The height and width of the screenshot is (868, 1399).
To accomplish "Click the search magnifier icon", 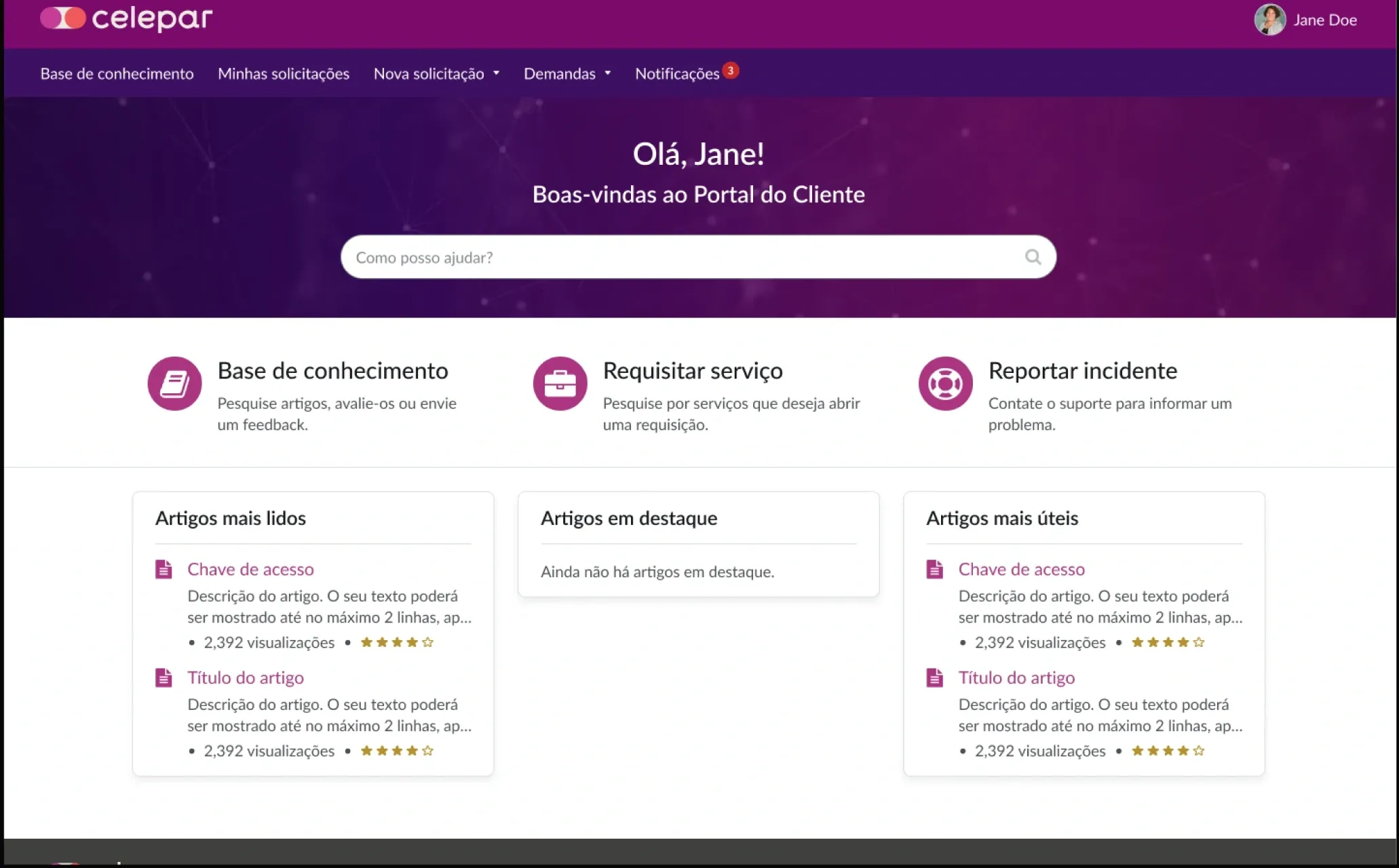I will [1033, 257].
